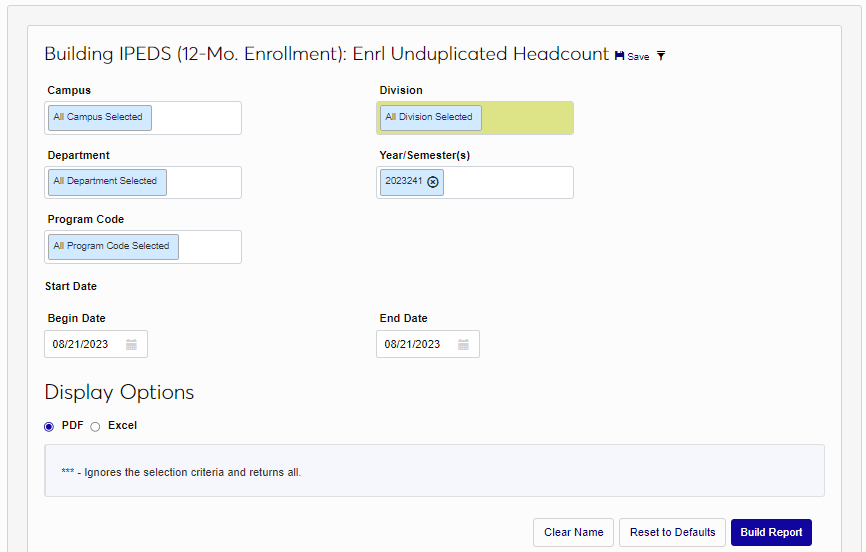Screen dimensions: 866x552
Task: Click the All Campus Selected tag
Action: point(98,117)
